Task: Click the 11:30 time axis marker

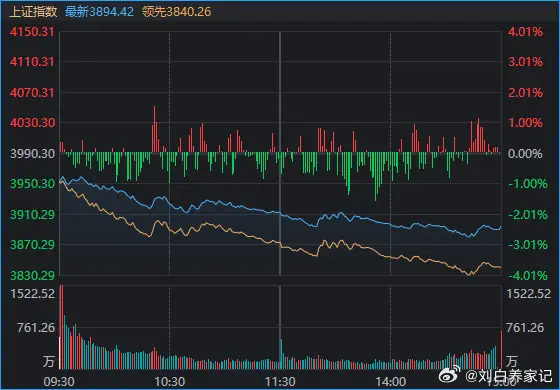Action: tap(280, 382)
